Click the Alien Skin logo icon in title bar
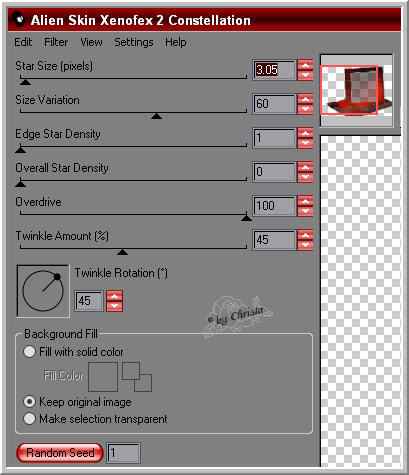 click(19, 19)
